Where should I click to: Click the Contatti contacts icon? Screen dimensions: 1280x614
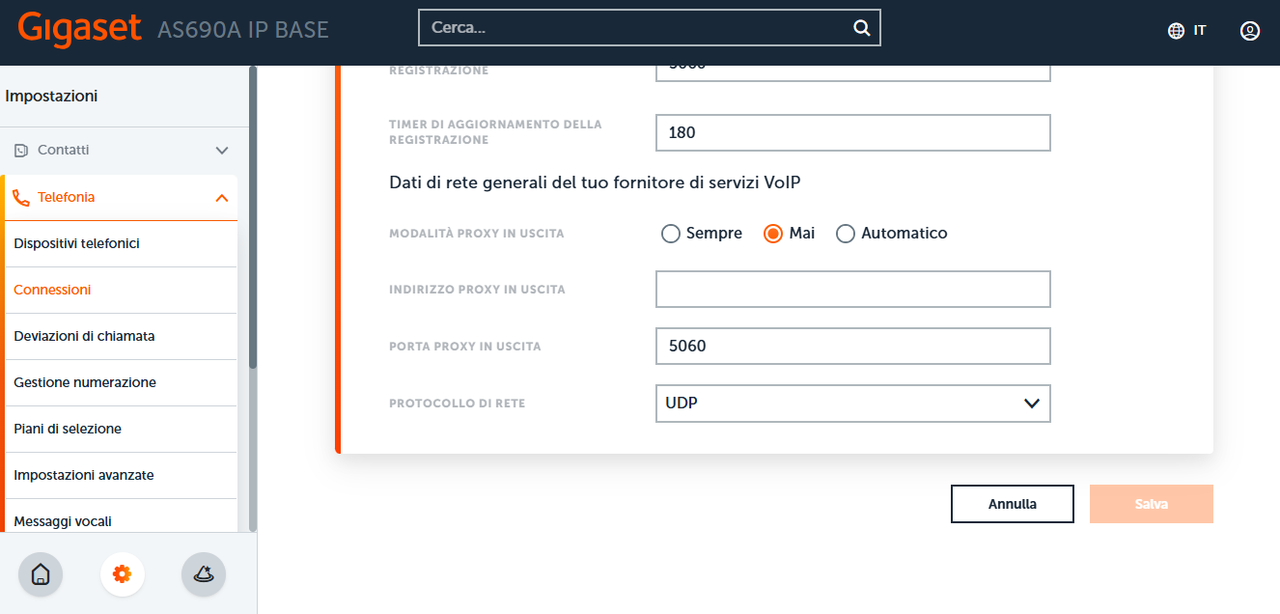(x=21, y=150)
